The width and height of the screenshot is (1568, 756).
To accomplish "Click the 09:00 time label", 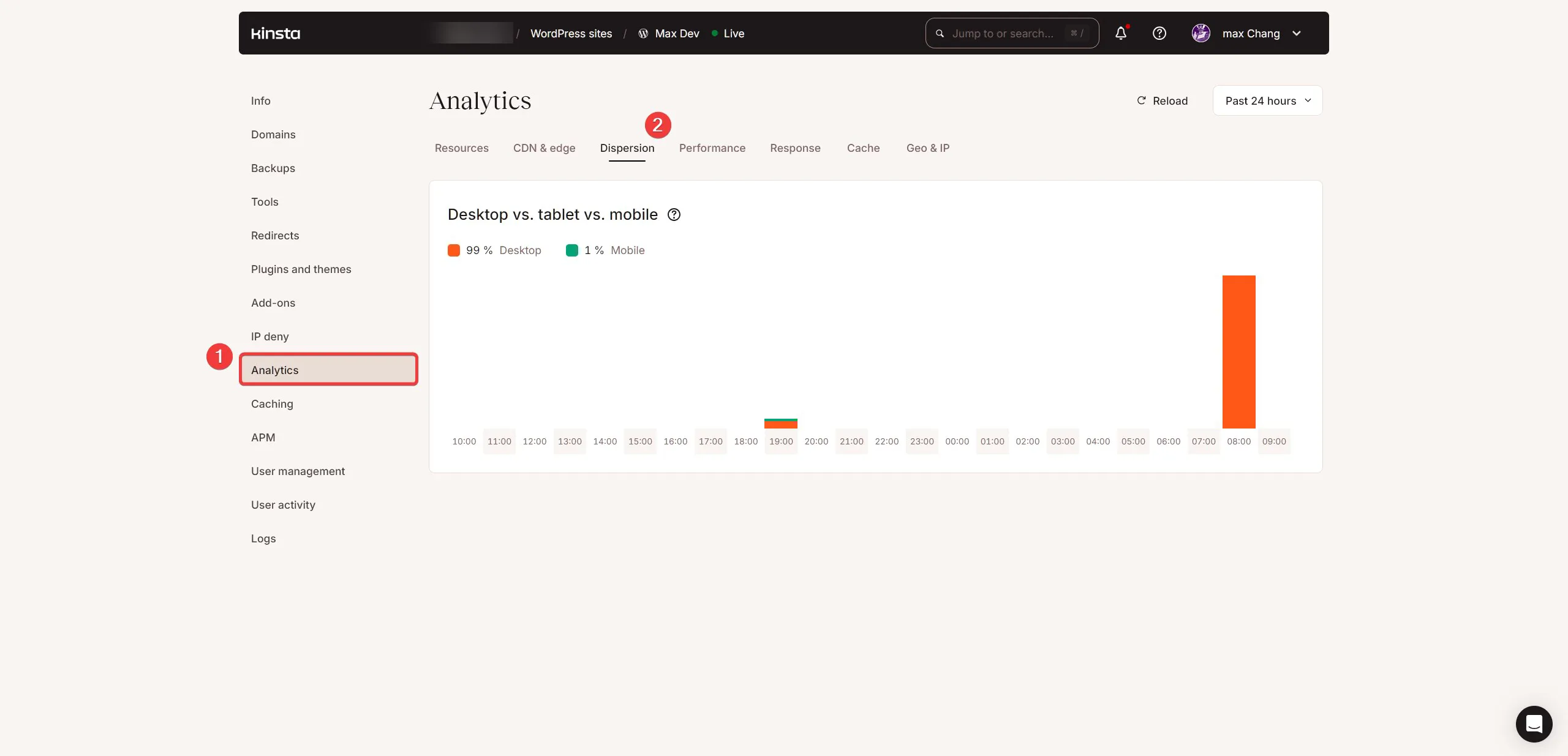I will click(1274, 441).
